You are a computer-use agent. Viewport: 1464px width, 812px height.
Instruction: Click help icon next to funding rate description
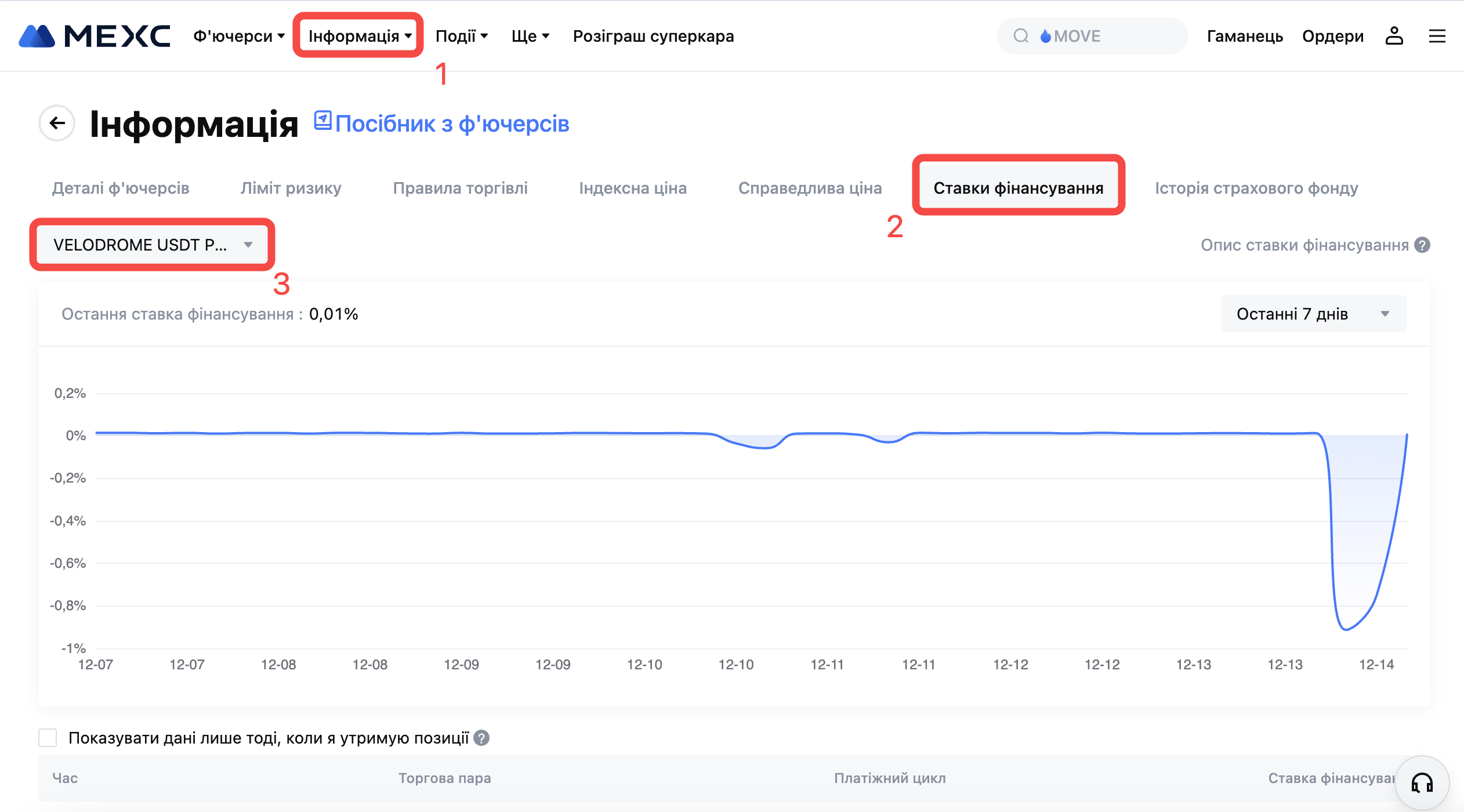point(1422,245)
